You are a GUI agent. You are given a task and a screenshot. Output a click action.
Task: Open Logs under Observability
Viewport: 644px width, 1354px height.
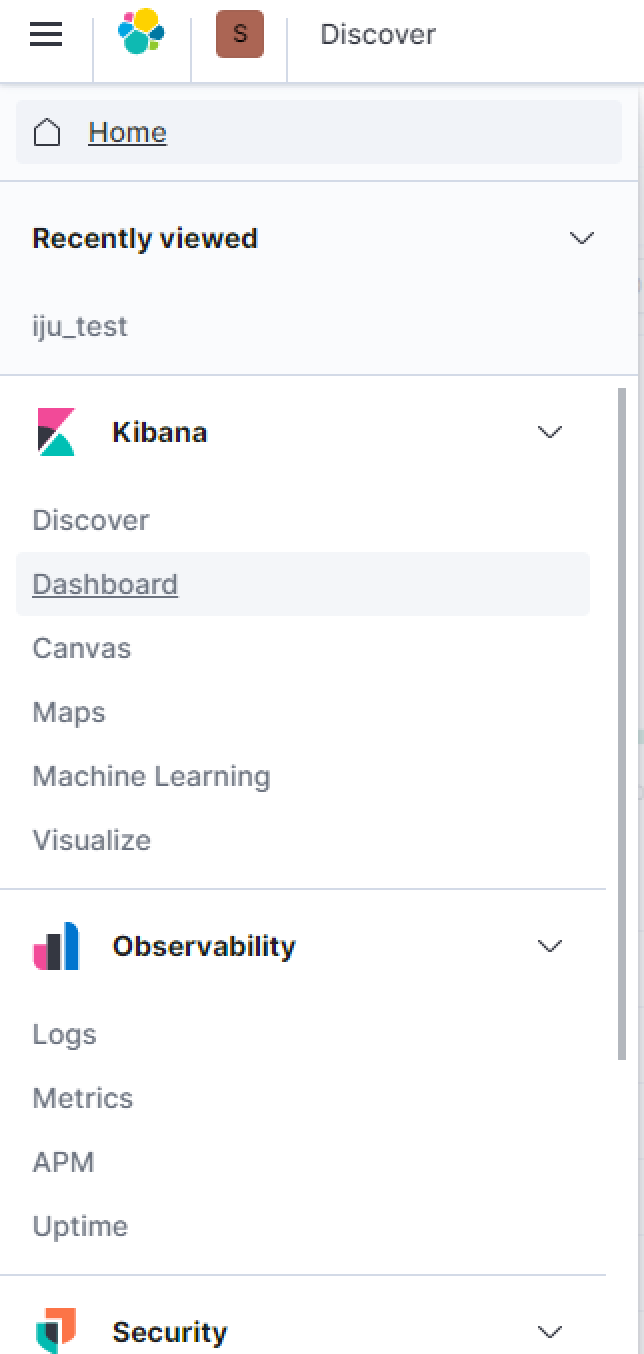coord(65,1034)
